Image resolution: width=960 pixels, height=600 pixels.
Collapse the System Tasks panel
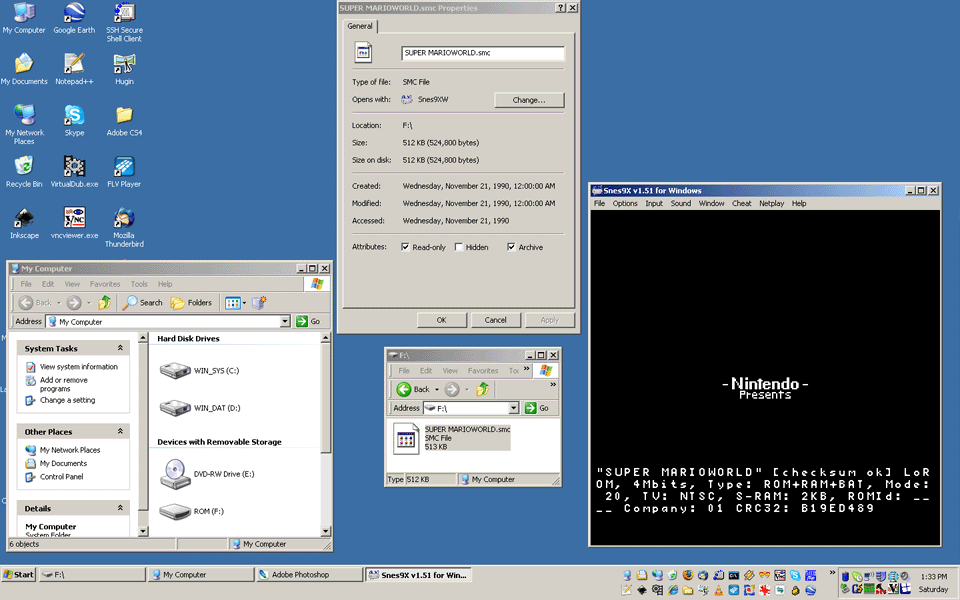(x=120, y=348)
